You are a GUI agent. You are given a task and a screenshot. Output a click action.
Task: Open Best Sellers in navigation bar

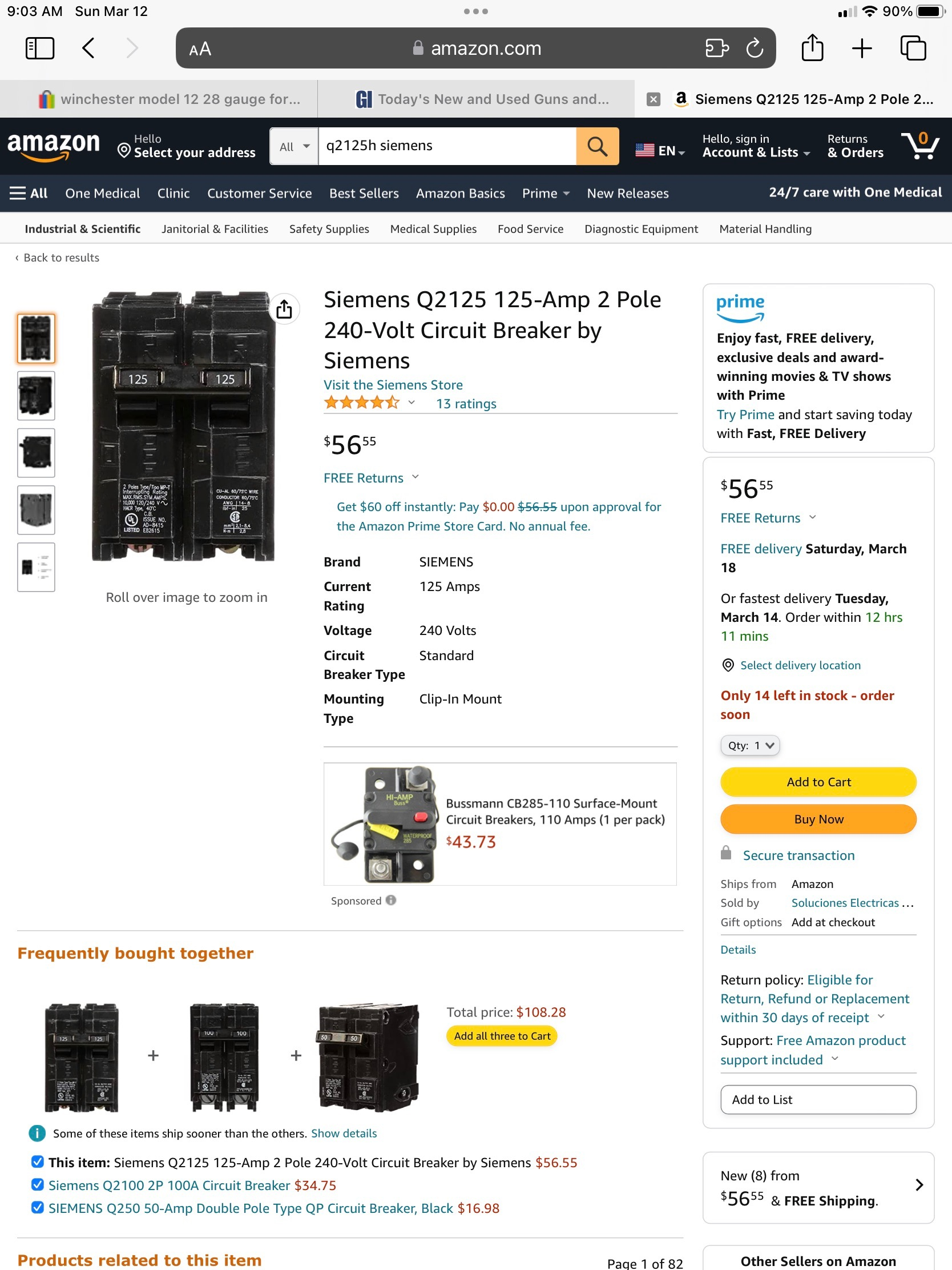point(364,194)
